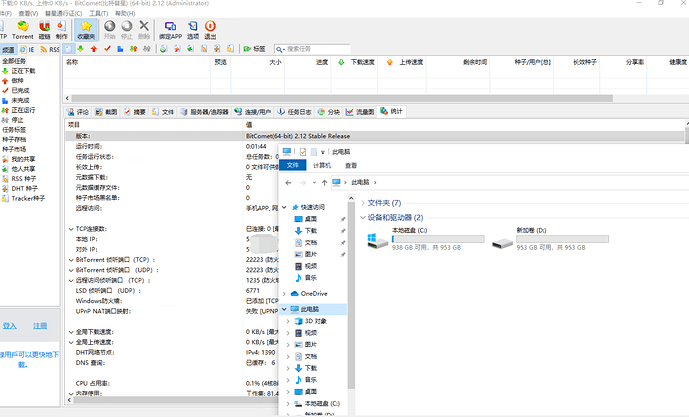Viewport: 689px width, 417px height.
Task: Click the 退出 power icon
Action: pos(209,28)
